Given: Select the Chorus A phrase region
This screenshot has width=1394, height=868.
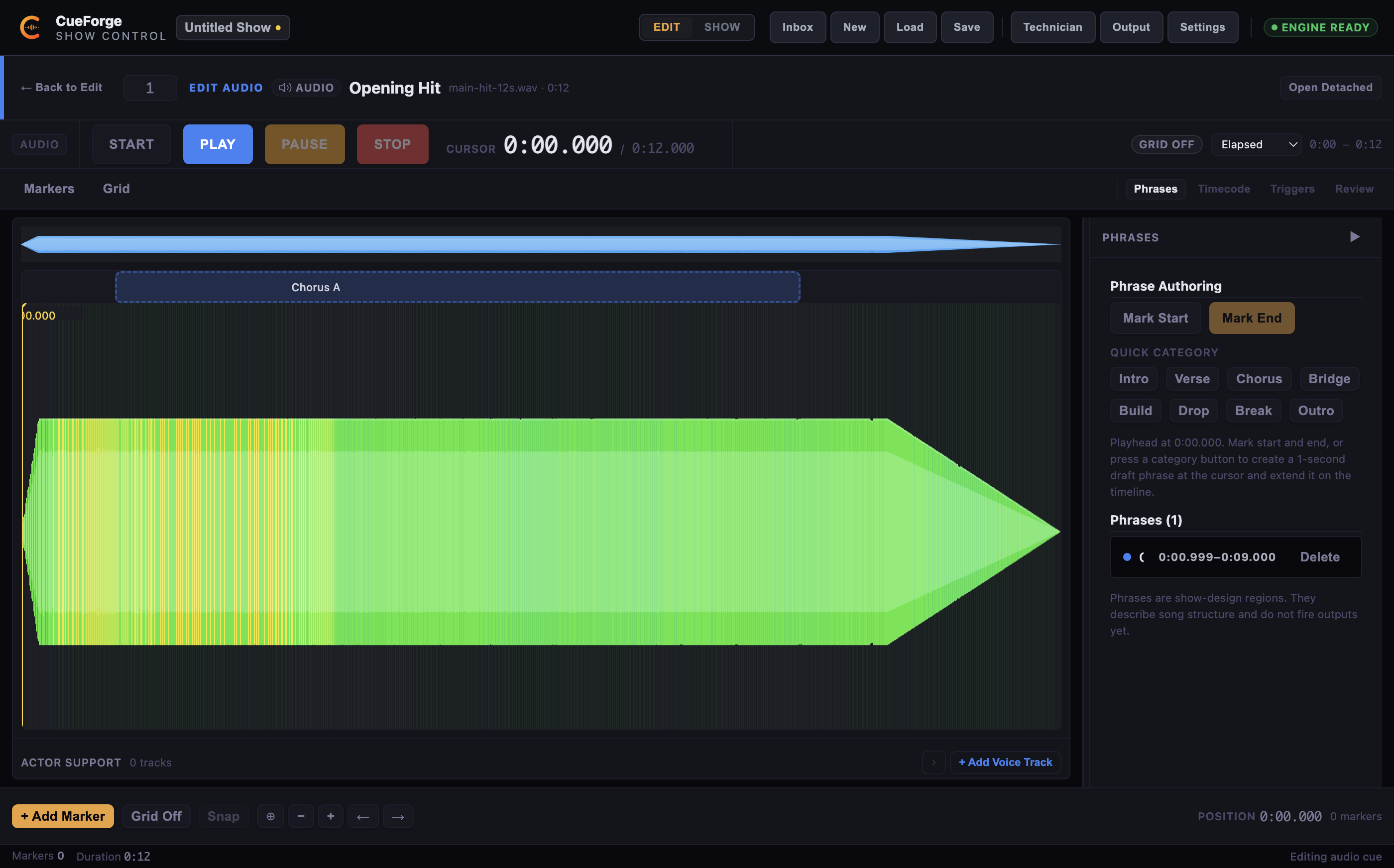Looking at the screenshot, I should pos(458,287).
